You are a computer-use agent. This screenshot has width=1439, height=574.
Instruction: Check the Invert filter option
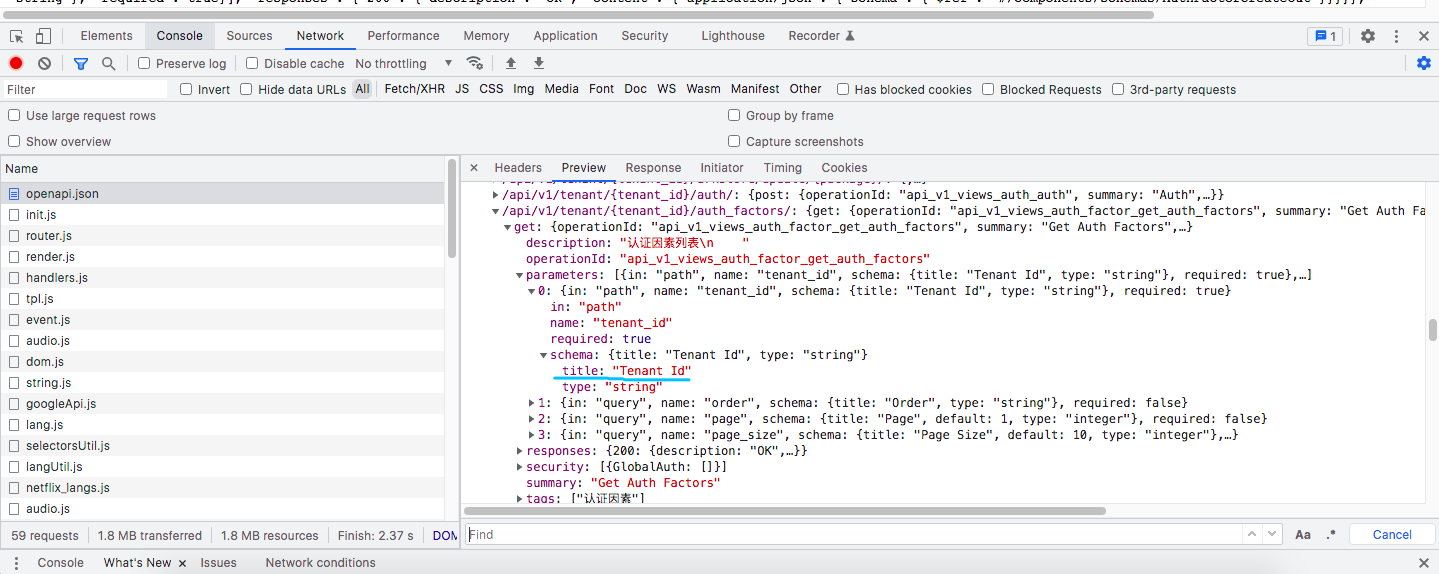tap(186, 89)
